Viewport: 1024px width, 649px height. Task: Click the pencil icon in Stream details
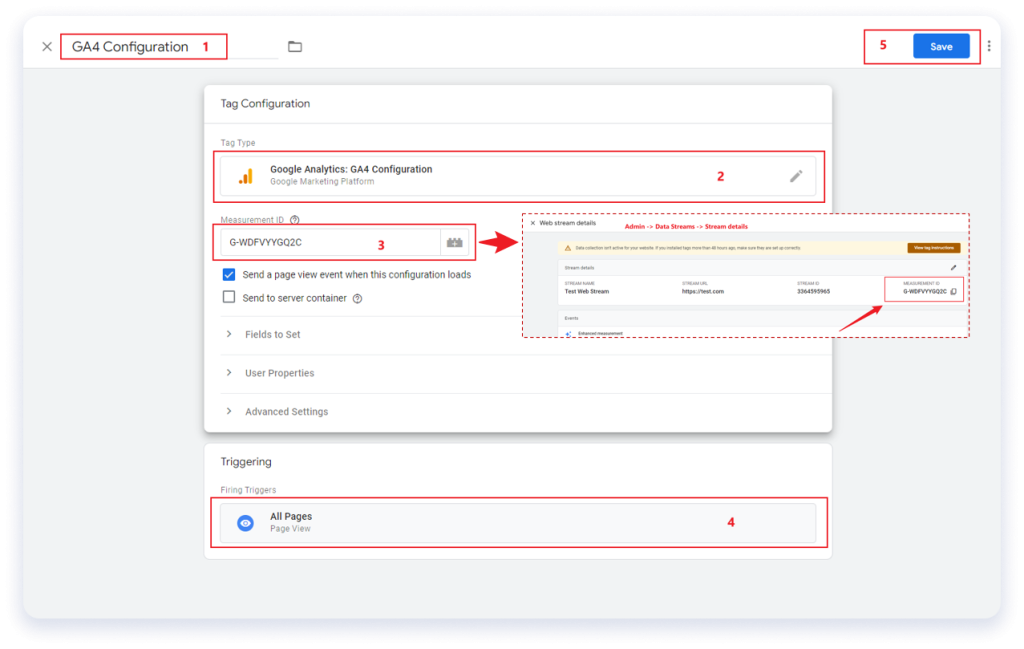point(953,268)
